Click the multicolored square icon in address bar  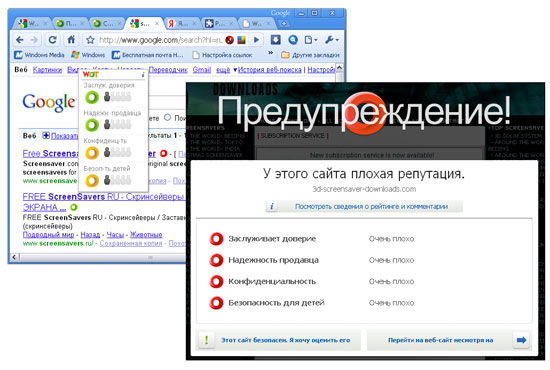click(241, 40)
